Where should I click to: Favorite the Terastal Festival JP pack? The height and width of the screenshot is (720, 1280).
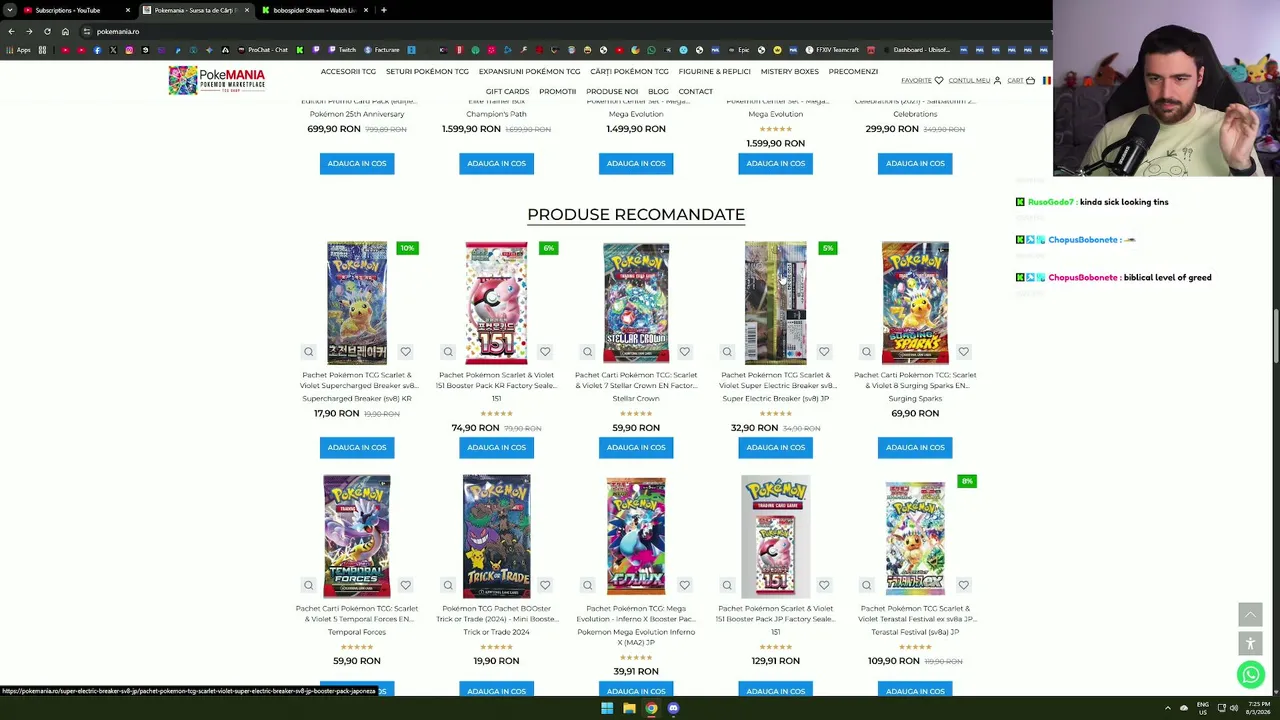pyautogui.click(x=963, y=585)
